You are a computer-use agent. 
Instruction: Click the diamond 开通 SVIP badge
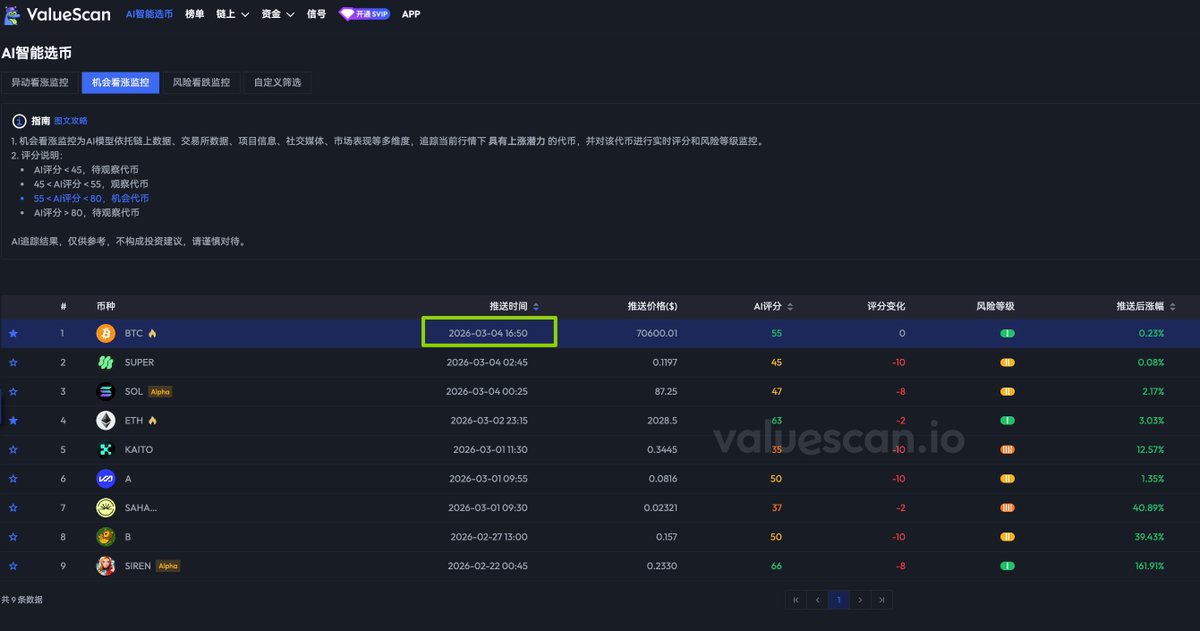click(x=364, y=14)
